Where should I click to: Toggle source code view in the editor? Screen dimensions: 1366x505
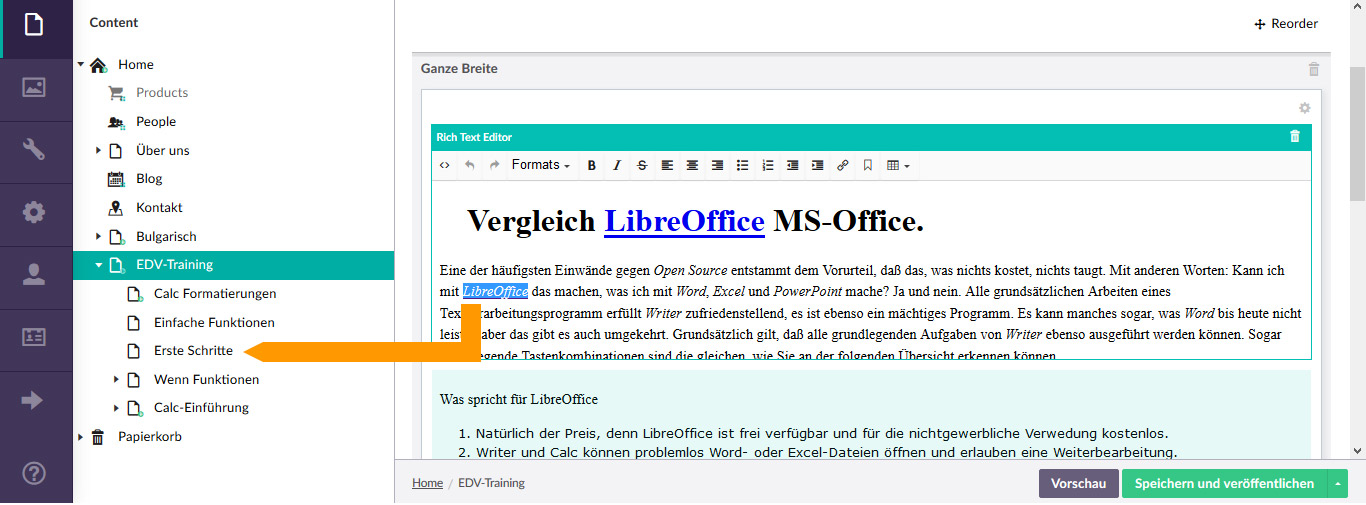point(445,165)
